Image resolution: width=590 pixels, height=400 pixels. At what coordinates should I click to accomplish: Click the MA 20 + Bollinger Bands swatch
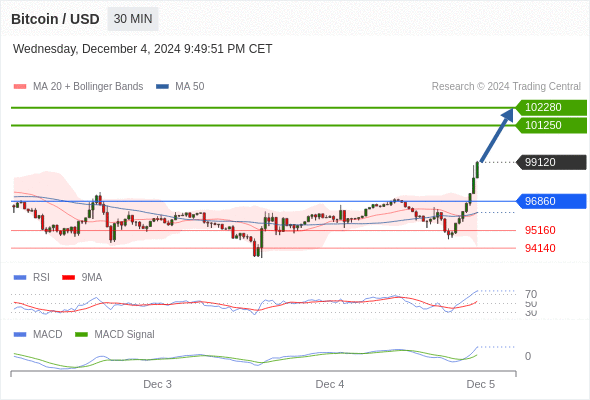click(20, 87)
